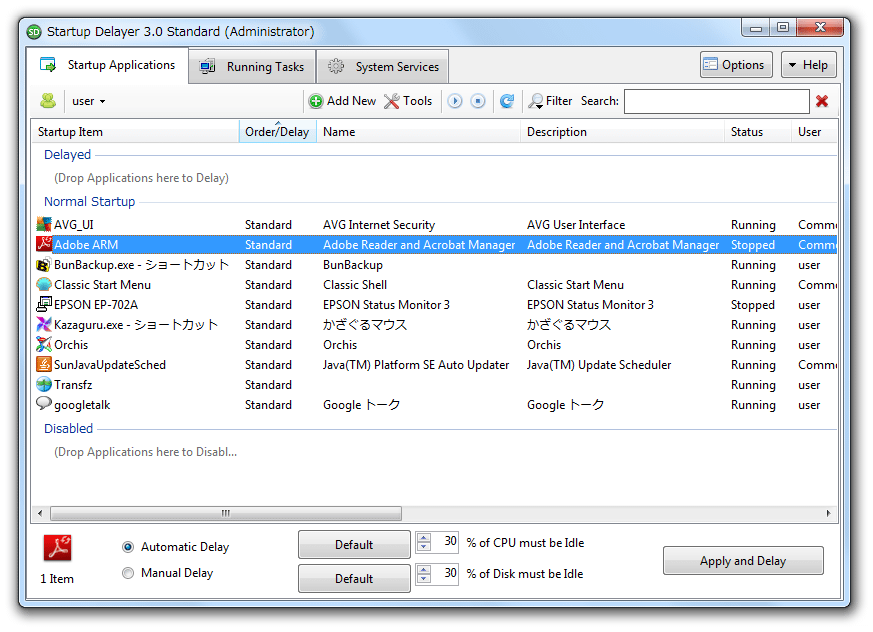
Task: Clear search with the red X
Action: 822,101
